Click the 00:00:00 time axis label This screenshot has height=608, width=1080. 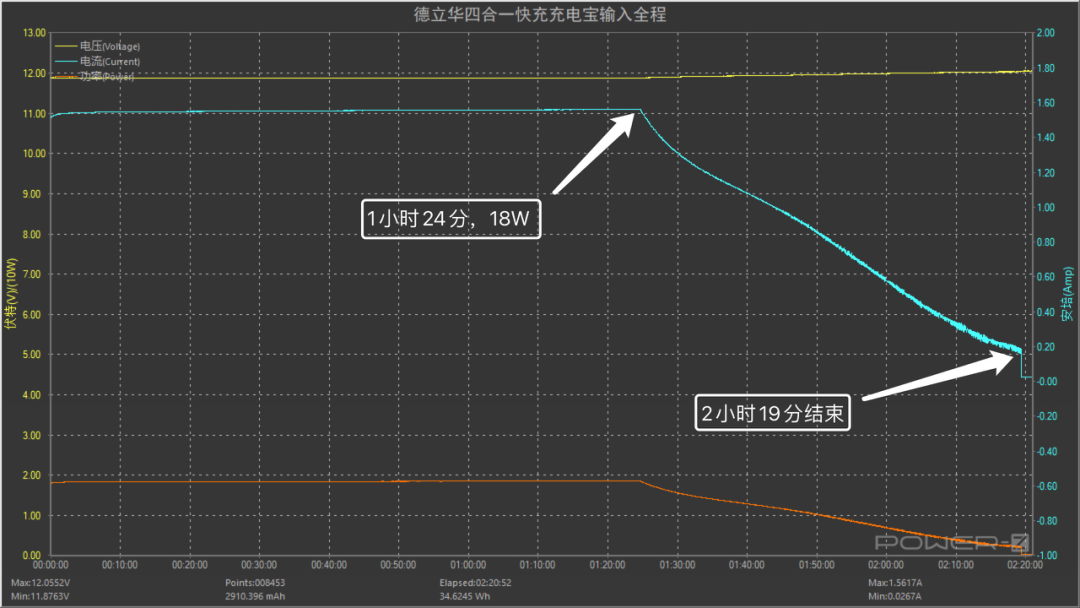(51, 565)
